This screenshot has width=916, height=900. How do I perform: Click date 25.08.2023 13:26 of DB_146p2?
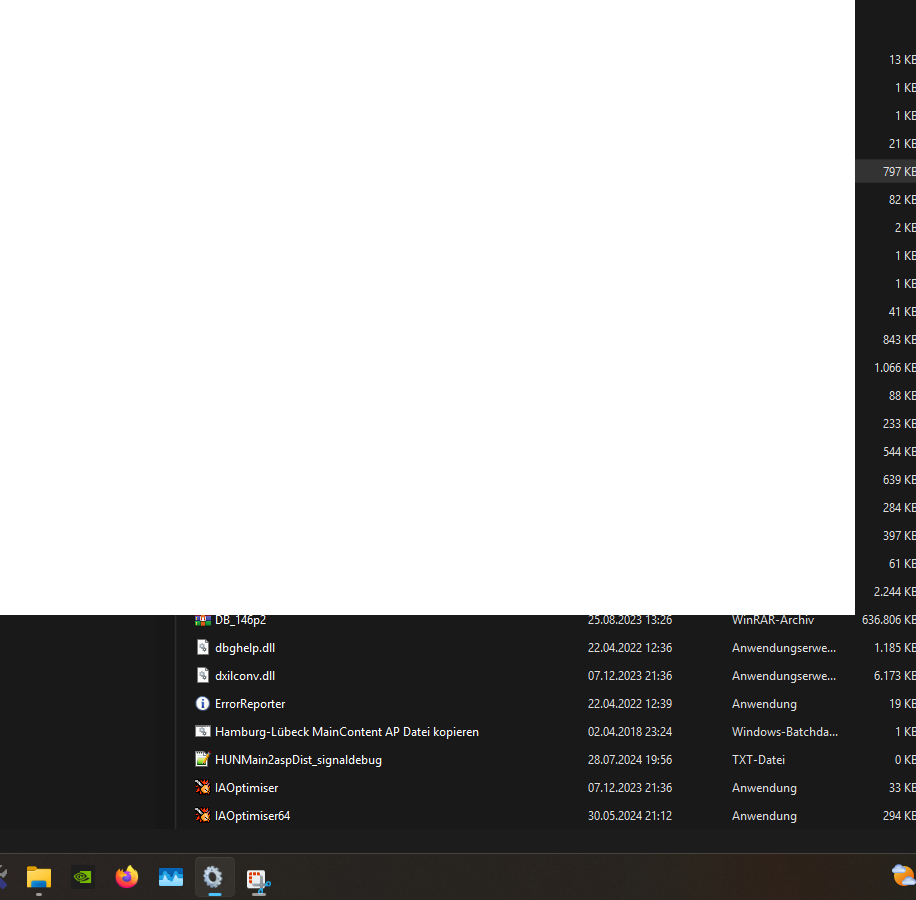(630, 620)
